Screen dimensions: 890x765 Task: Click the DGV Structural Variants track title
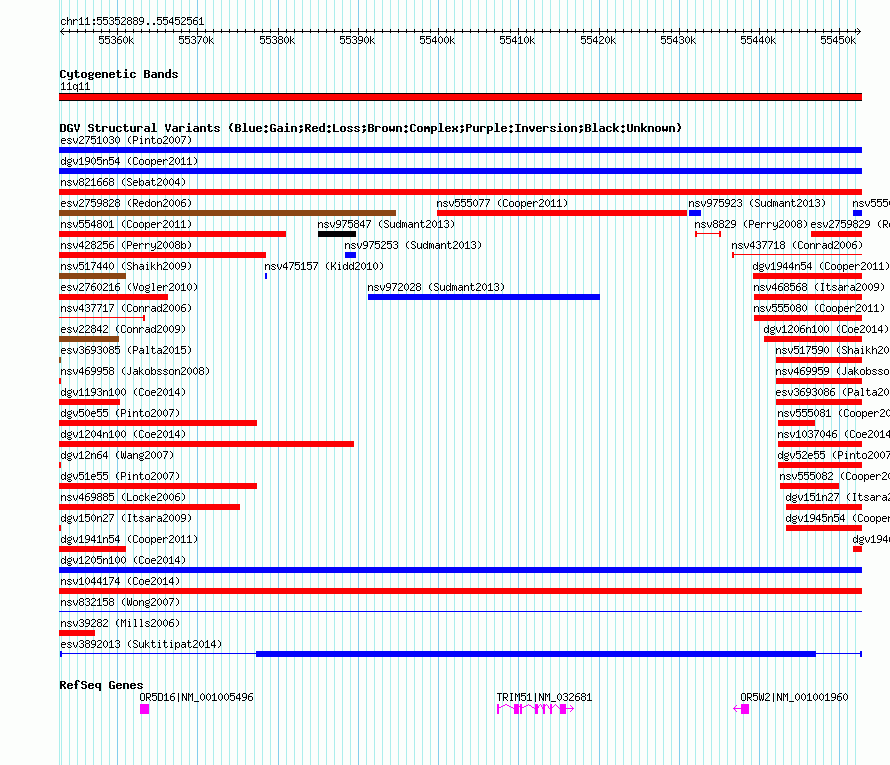(371, 128)
